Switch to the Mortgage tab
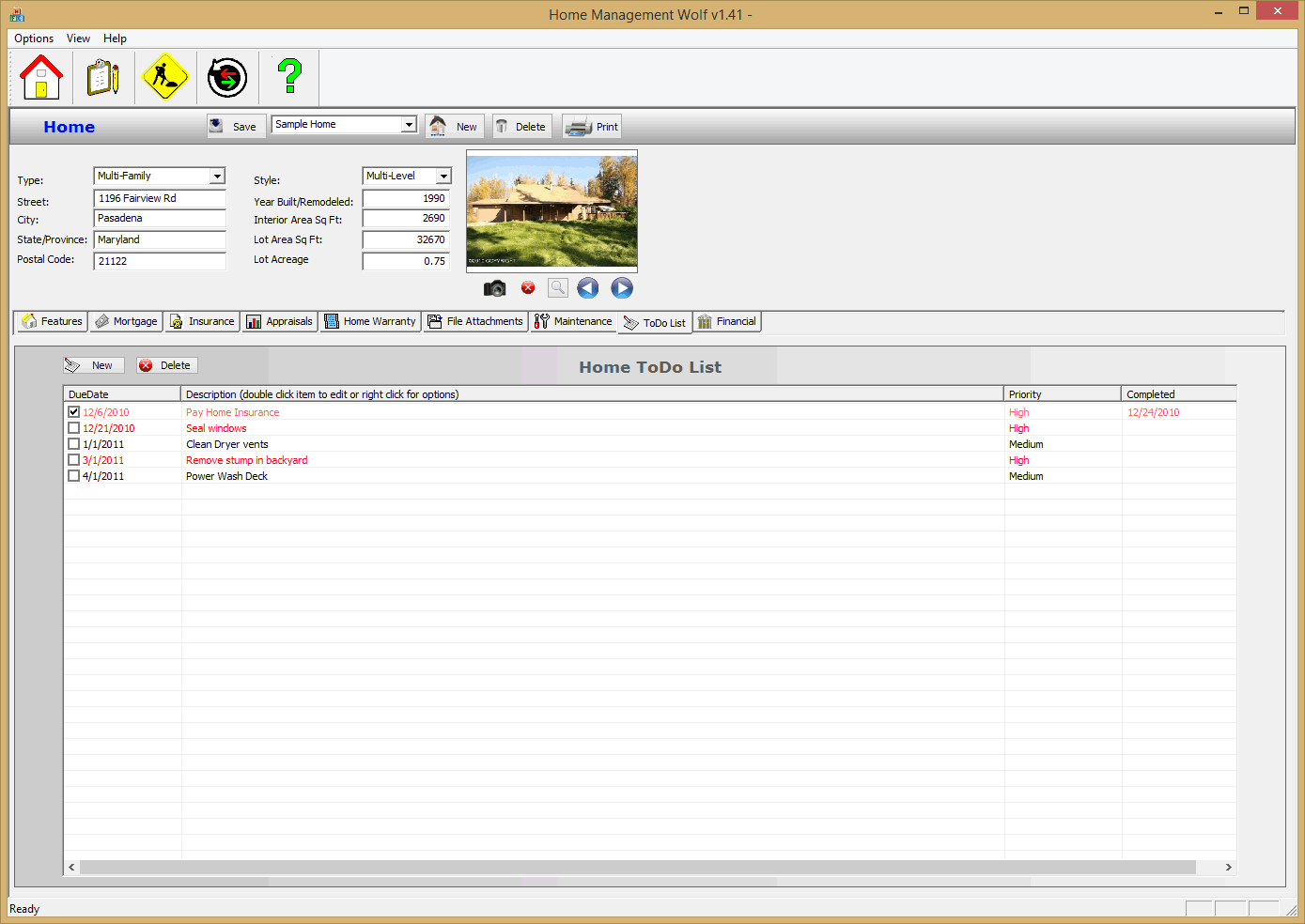1305x924 pixels. click(x=125, y=321)
